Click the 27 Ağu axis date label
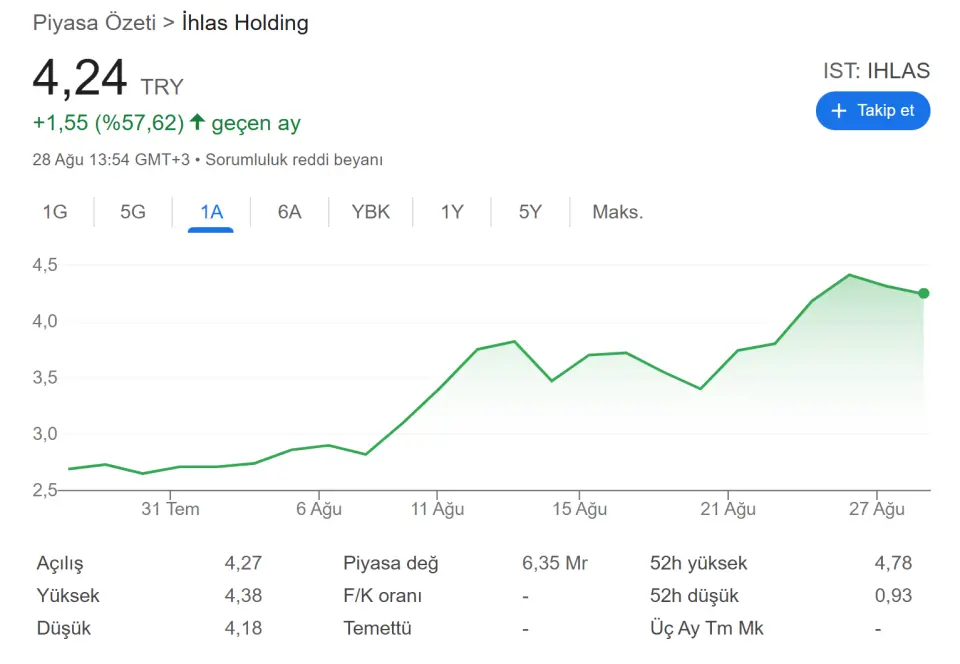 point(877,509)
